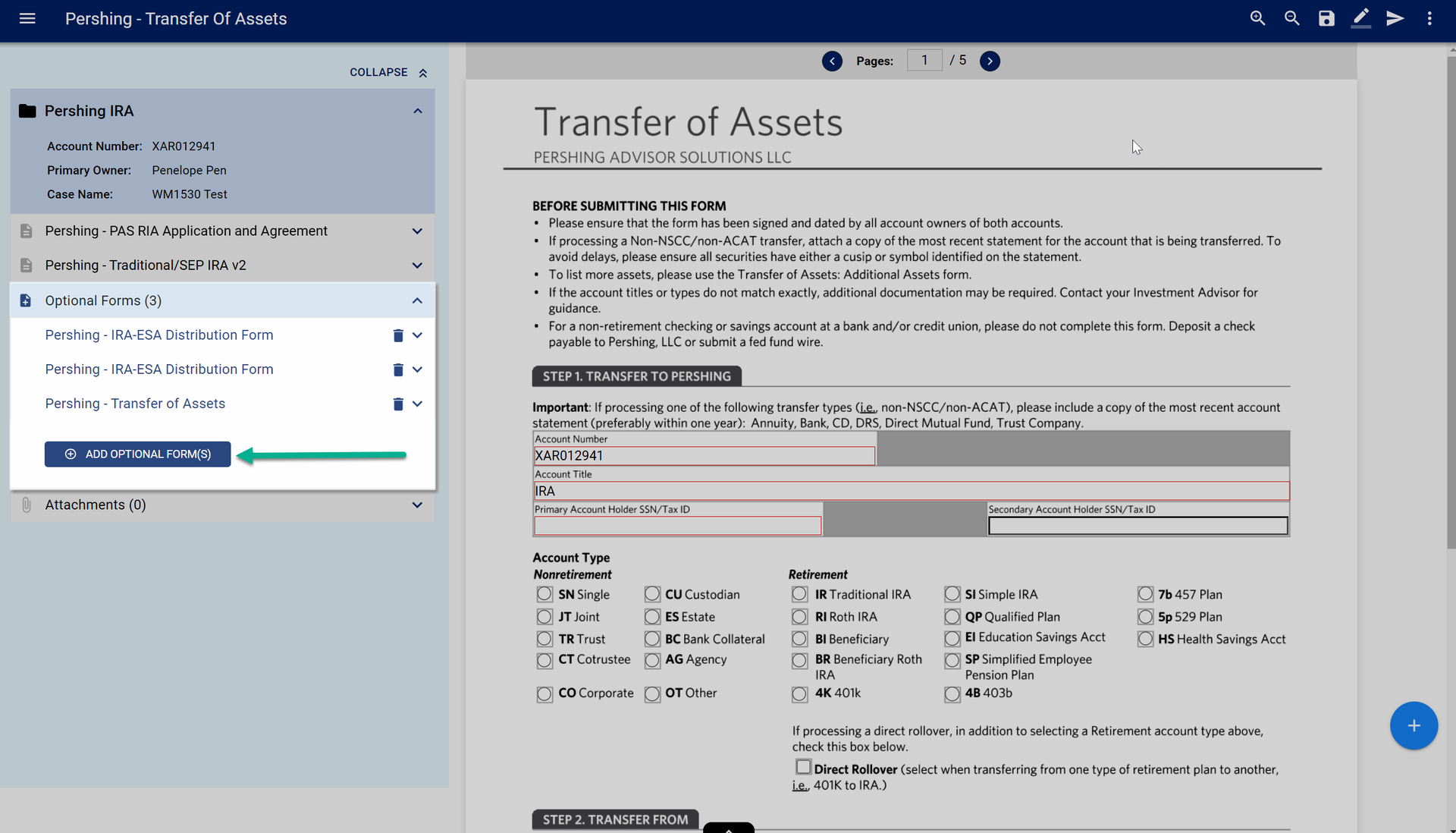
Task: Select 5p 529 Plan account type
Action: (x=1145, y=617)
